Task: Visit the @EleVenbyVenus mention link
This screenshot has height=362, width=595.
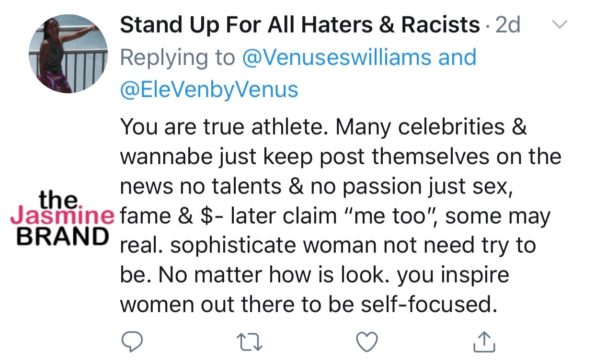Action: (209, 90)
